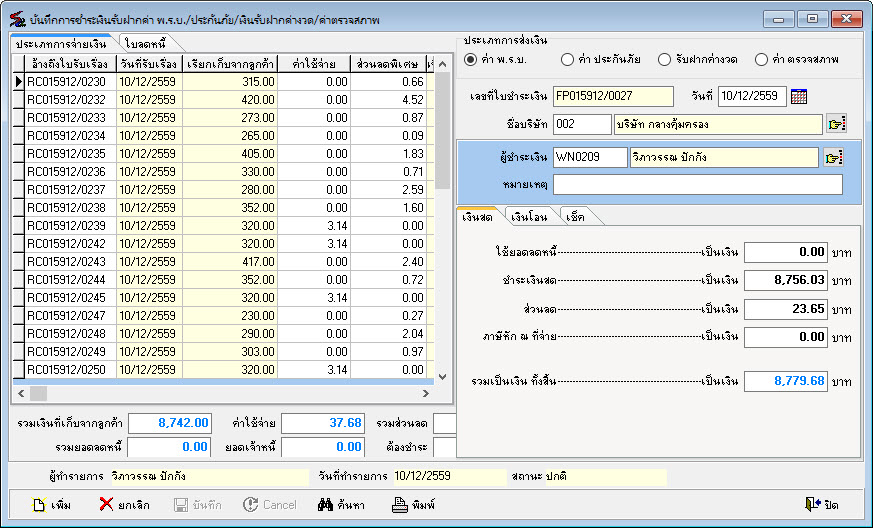The width and height of the screenshot is (873, 528).
Task: Select row RC015912/0244
Action: click(225, 280)
